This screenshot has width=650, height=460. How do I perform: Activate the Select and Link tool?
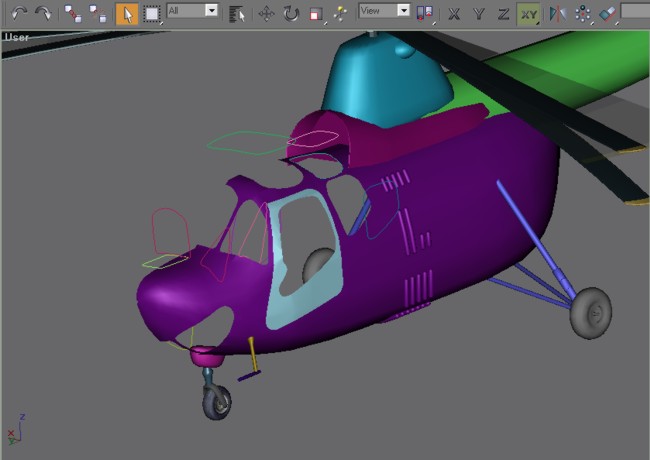coord(73,13)
